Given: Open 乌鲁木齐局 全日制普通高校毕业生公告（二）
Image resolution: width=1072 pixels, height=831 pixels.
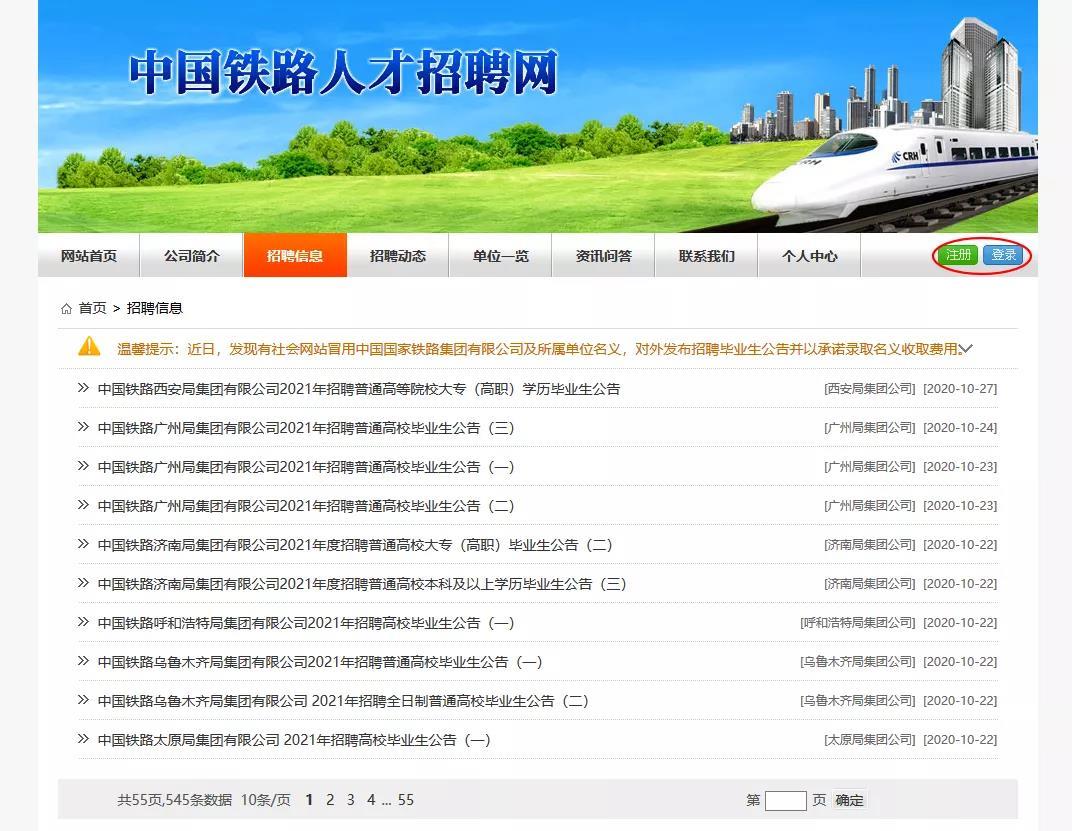Looking at the screenshot, I should (x=343, y=701).
